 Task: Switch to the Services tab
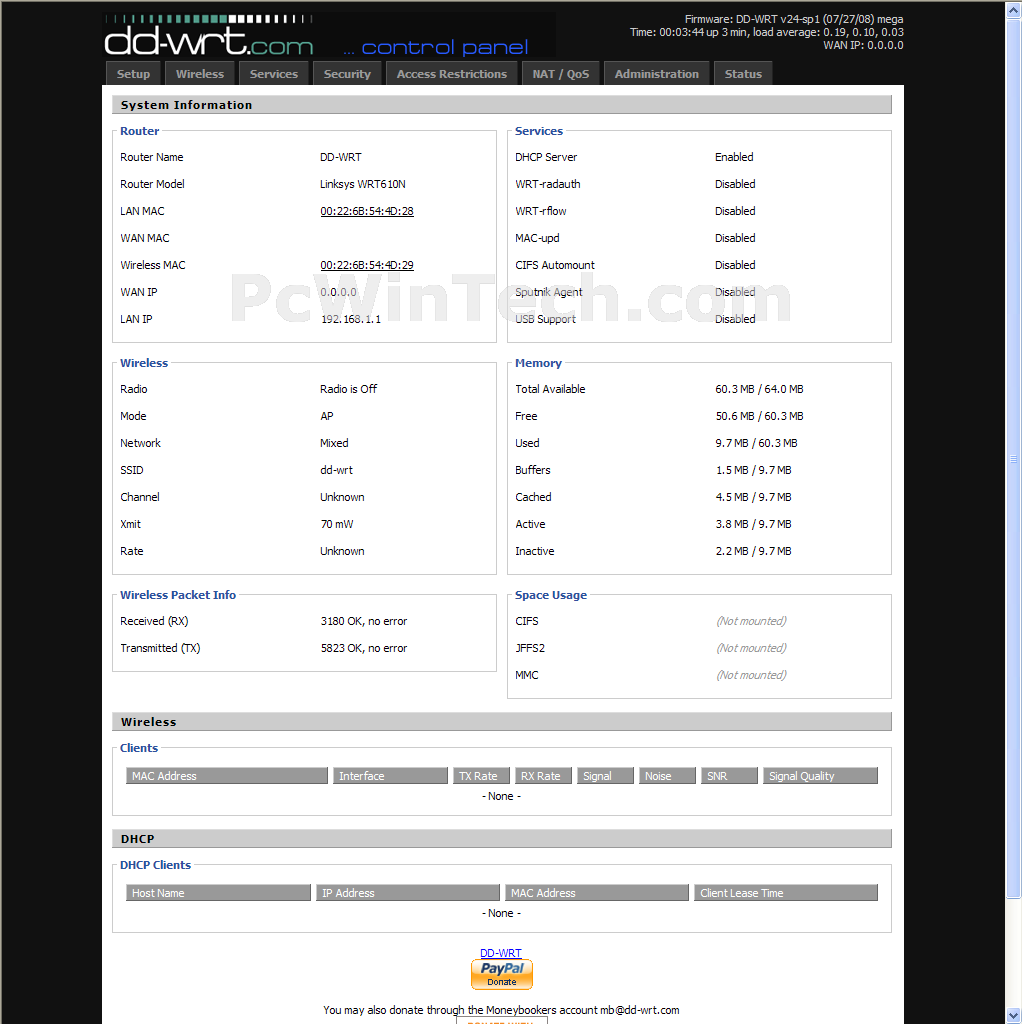pyautogui.click(x=274, y=74)
